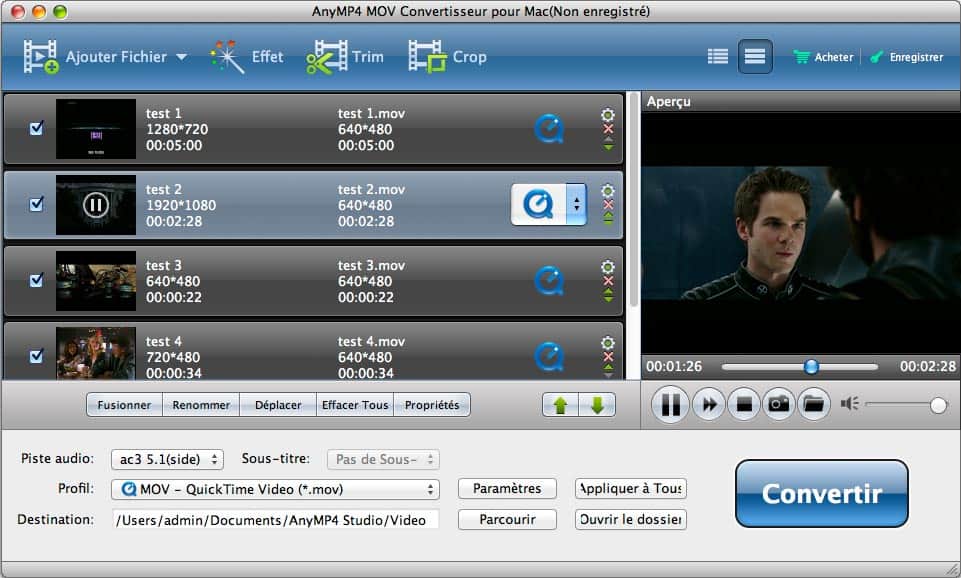Uncheck the checkbox for test 2
This screenshot has width=961, height=578.
coord(36,205)
